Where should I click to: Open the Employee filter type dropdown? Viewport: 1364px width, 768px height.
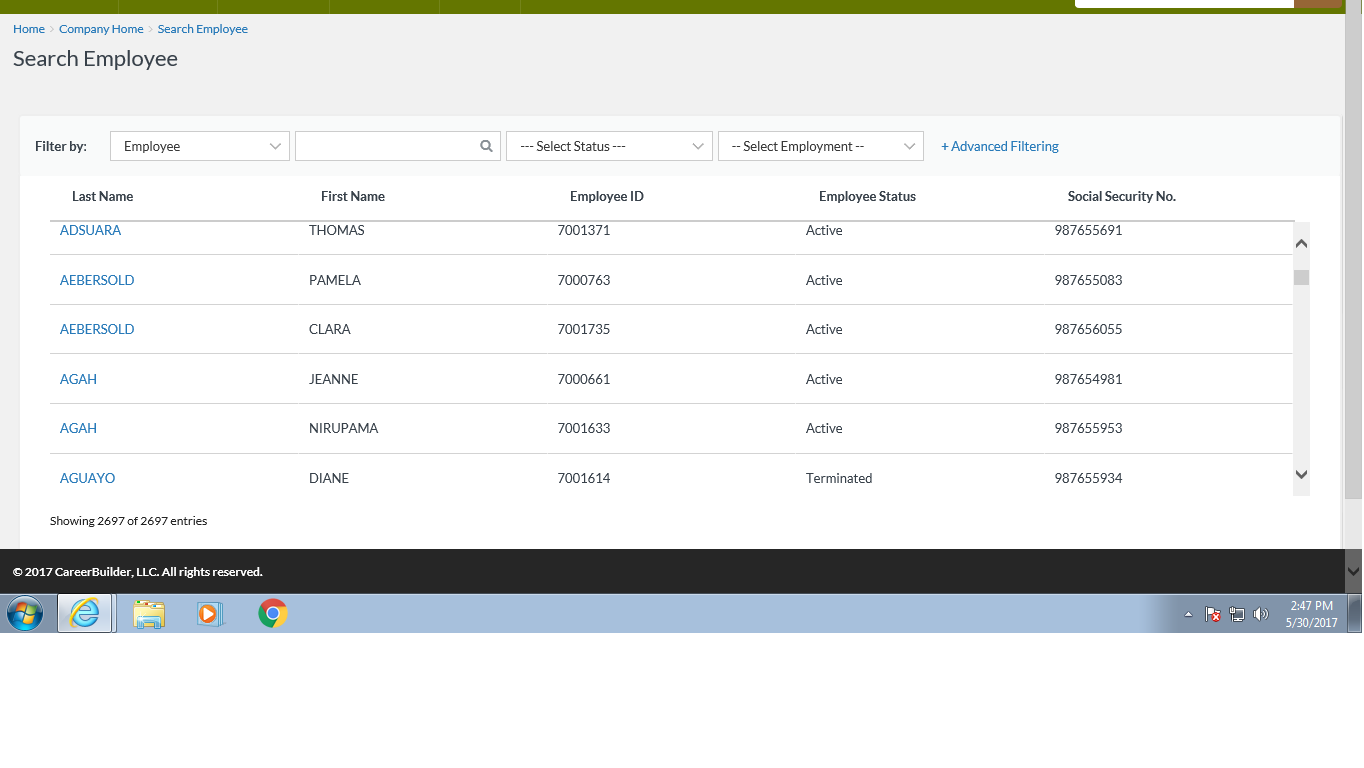coord(200,146)
